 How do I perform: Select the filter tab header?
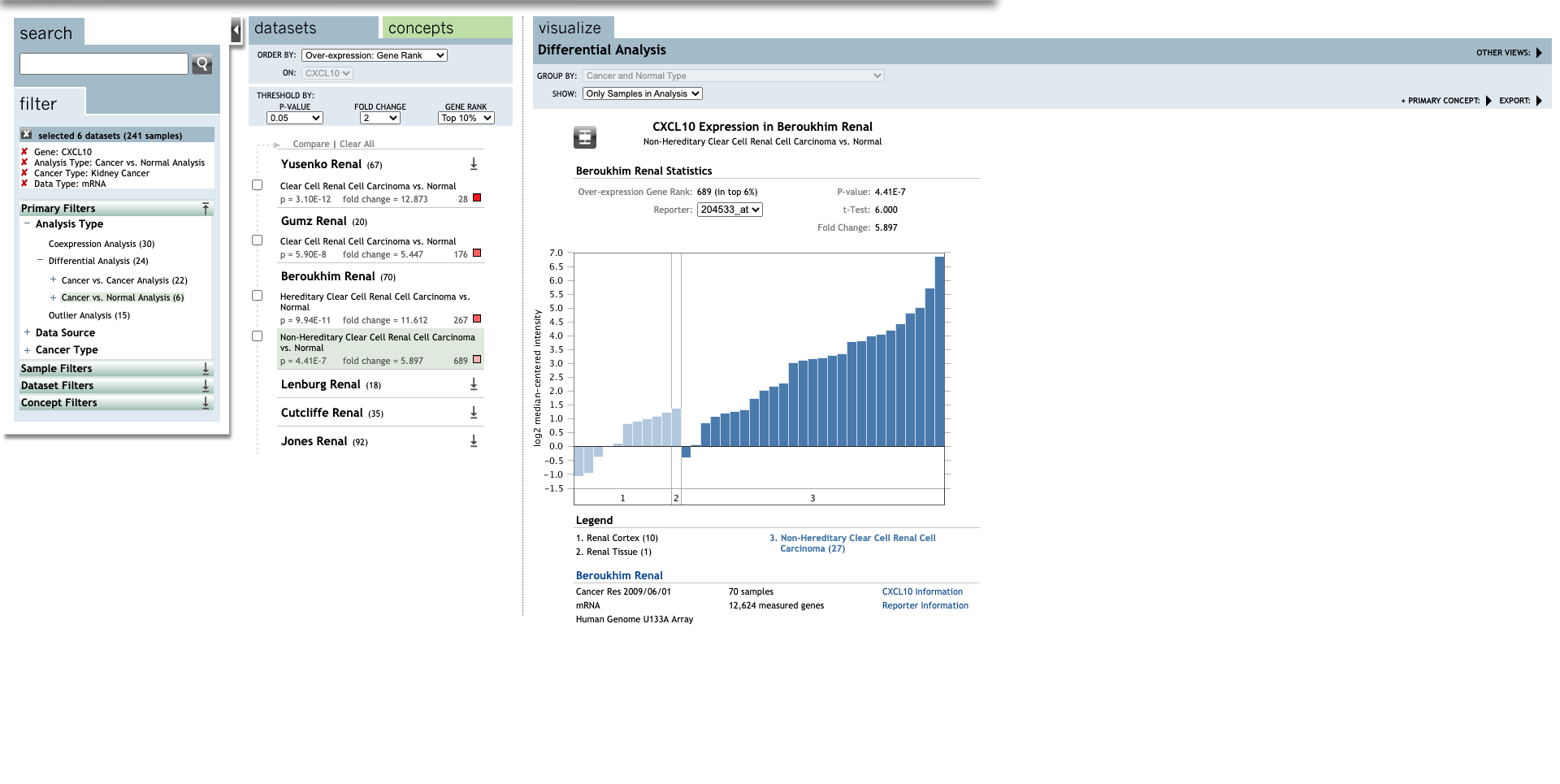pos(49,102)
